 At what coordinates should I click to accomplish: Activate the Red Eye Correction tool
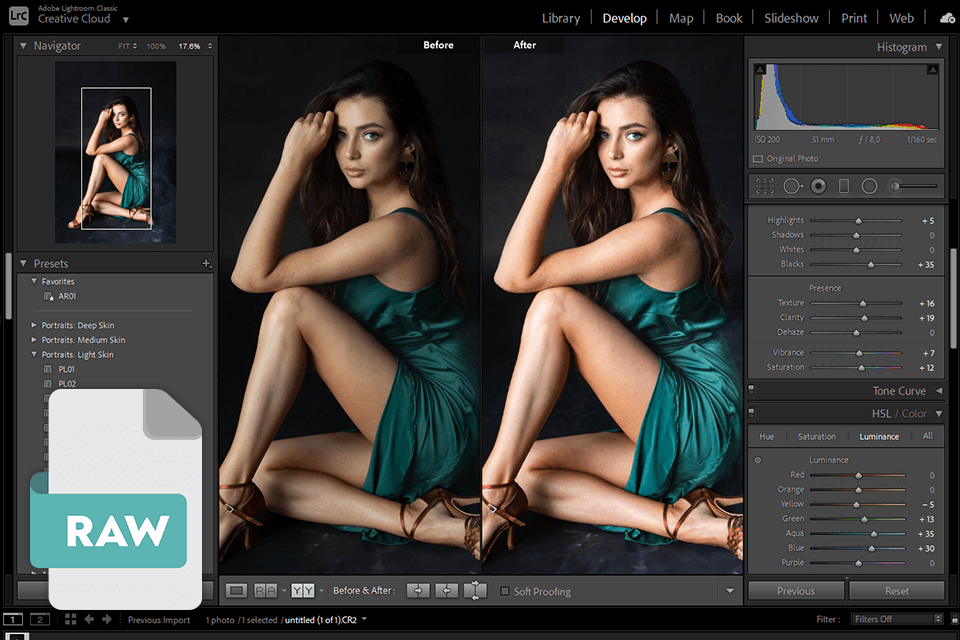818,186
